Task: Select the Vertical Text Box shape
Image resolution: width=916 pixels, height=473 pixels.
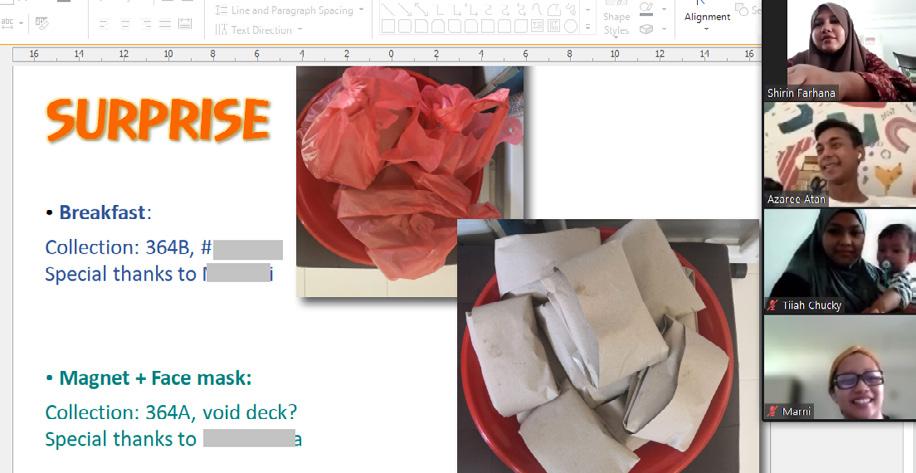Action: pos(554,26)
